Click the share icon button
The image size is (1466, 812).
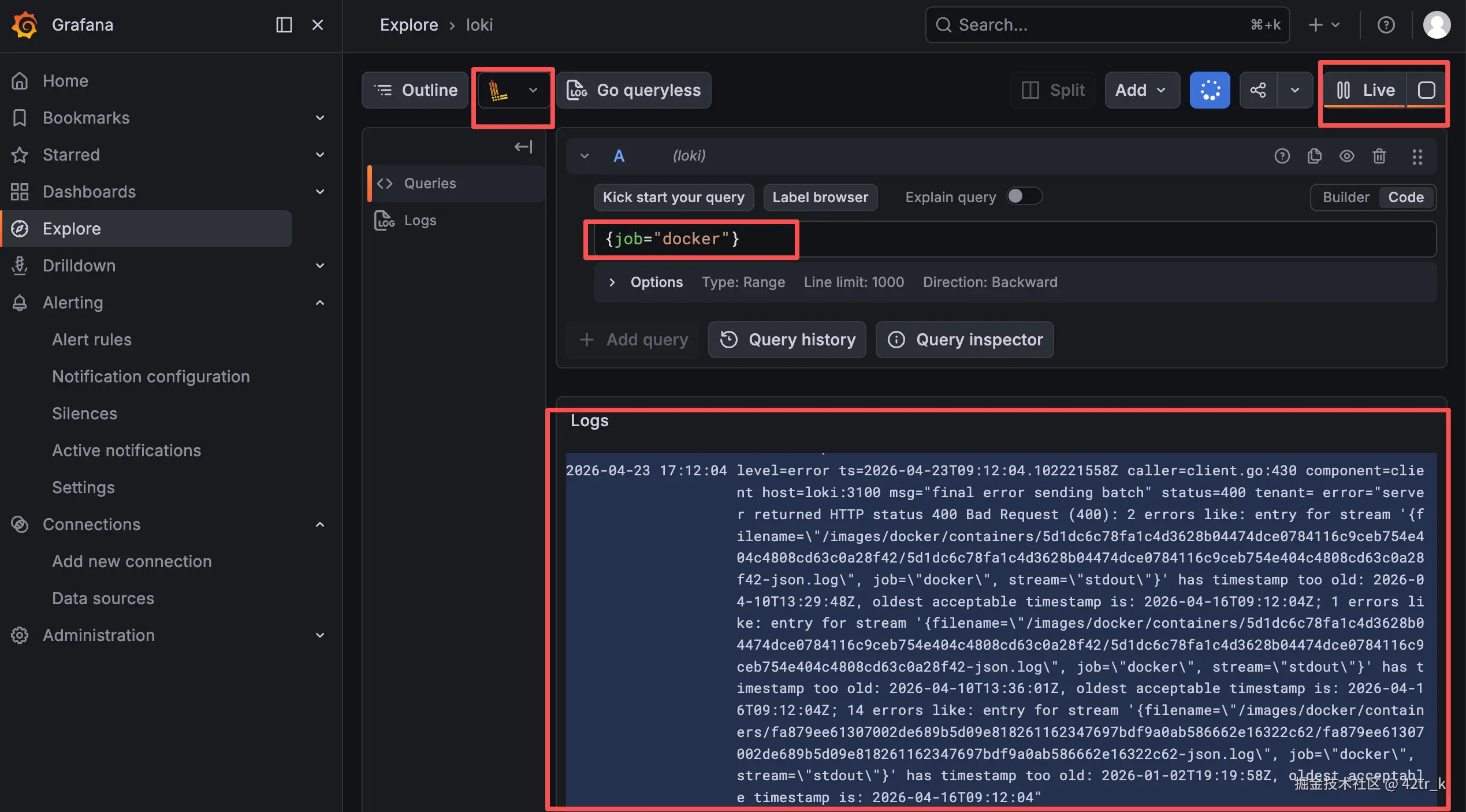pyautogui.click(x=1258, y=90)
